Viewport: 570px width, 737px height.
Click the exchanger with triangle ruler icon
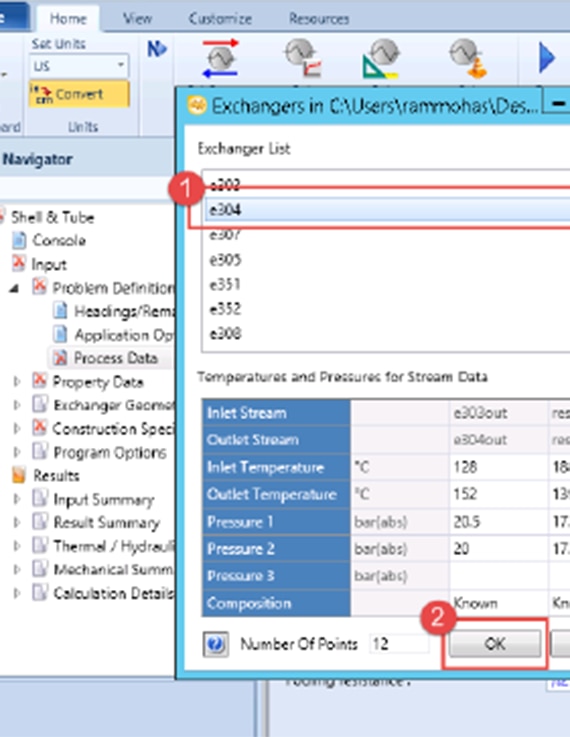[x=381, y=58]
